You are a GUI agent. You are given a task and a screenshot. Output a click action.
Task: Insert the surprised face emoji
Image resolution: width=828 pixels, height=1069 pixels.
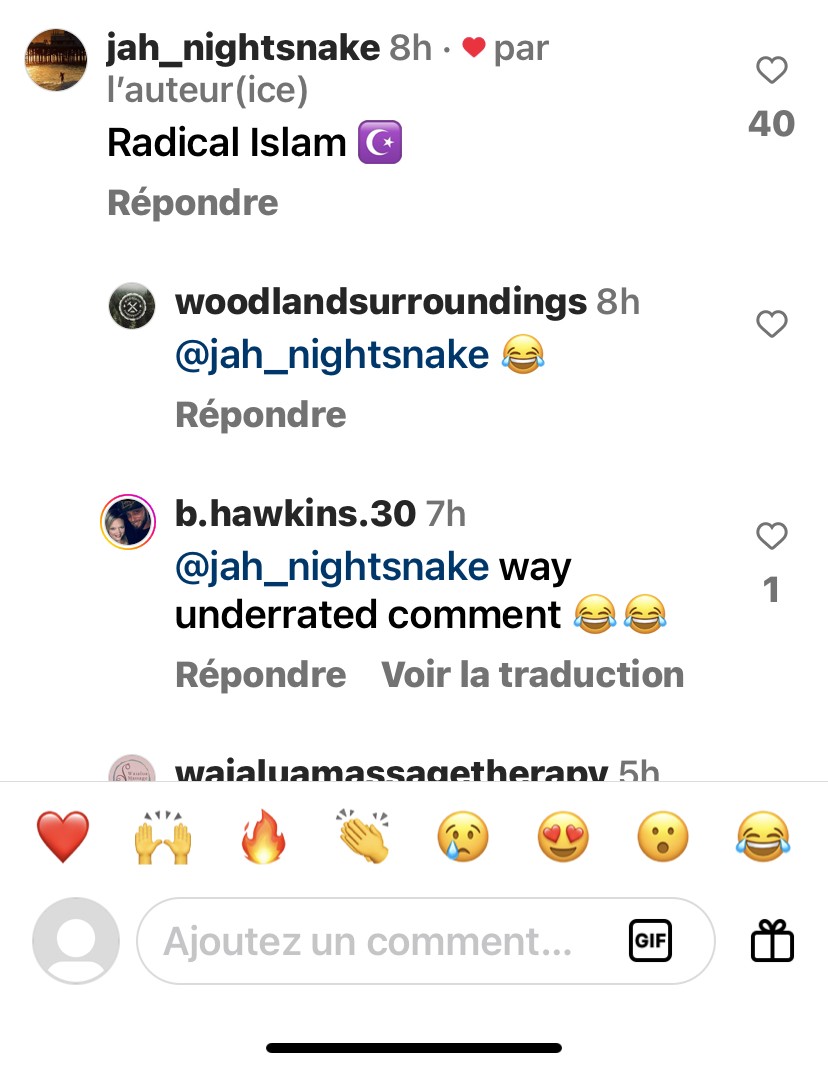click(x=663, y=837)
